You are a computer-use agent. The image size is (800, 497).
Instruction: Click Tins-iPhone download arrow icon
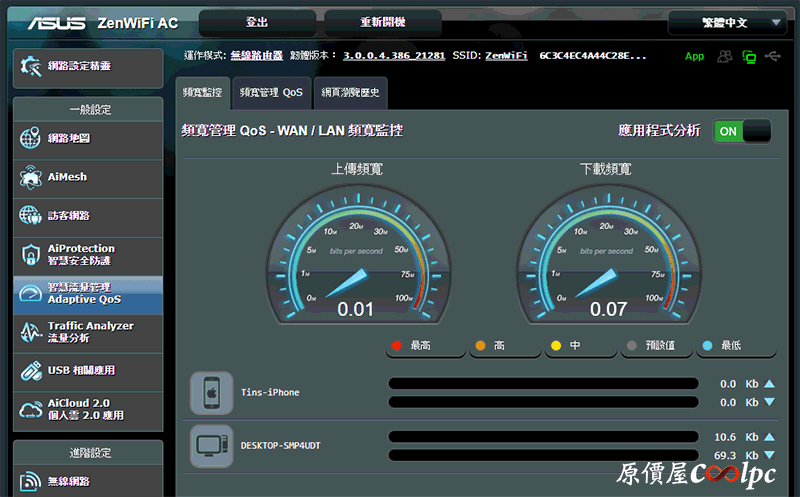point(770,402)
